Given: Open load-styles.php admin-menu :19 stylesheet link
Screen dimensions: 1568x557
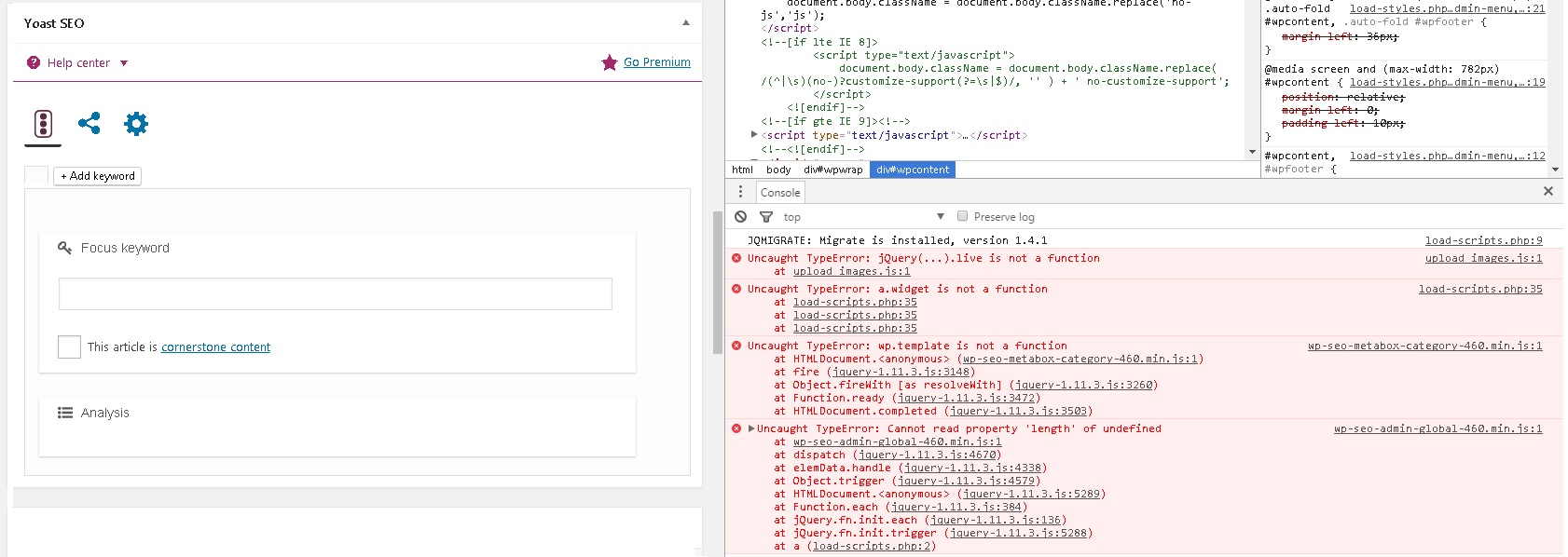Looking at the screenshot, I should click(1447, 82).
